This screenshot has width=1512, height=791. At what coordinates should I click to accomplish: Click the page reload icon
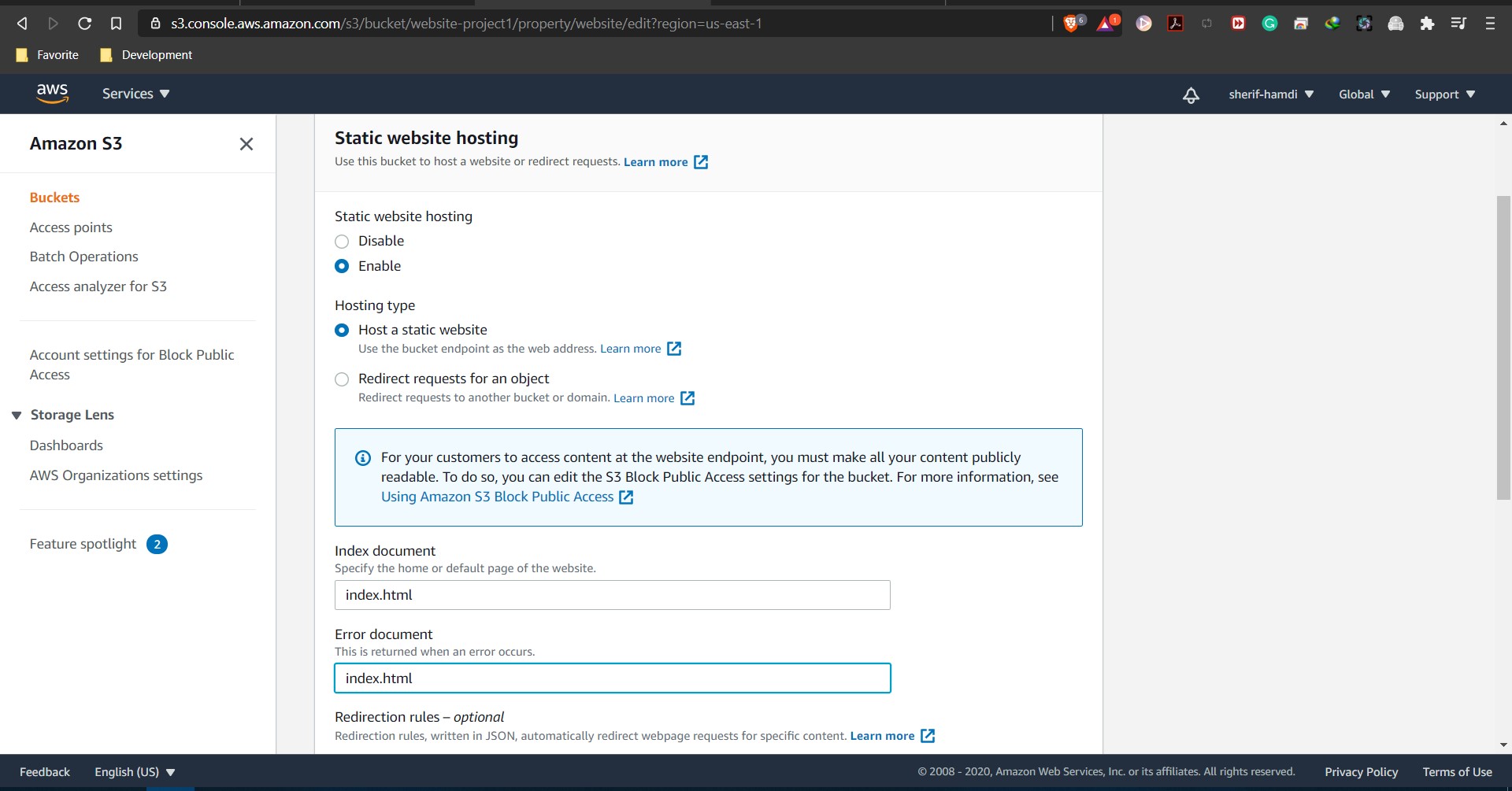[x=85, y=24]
